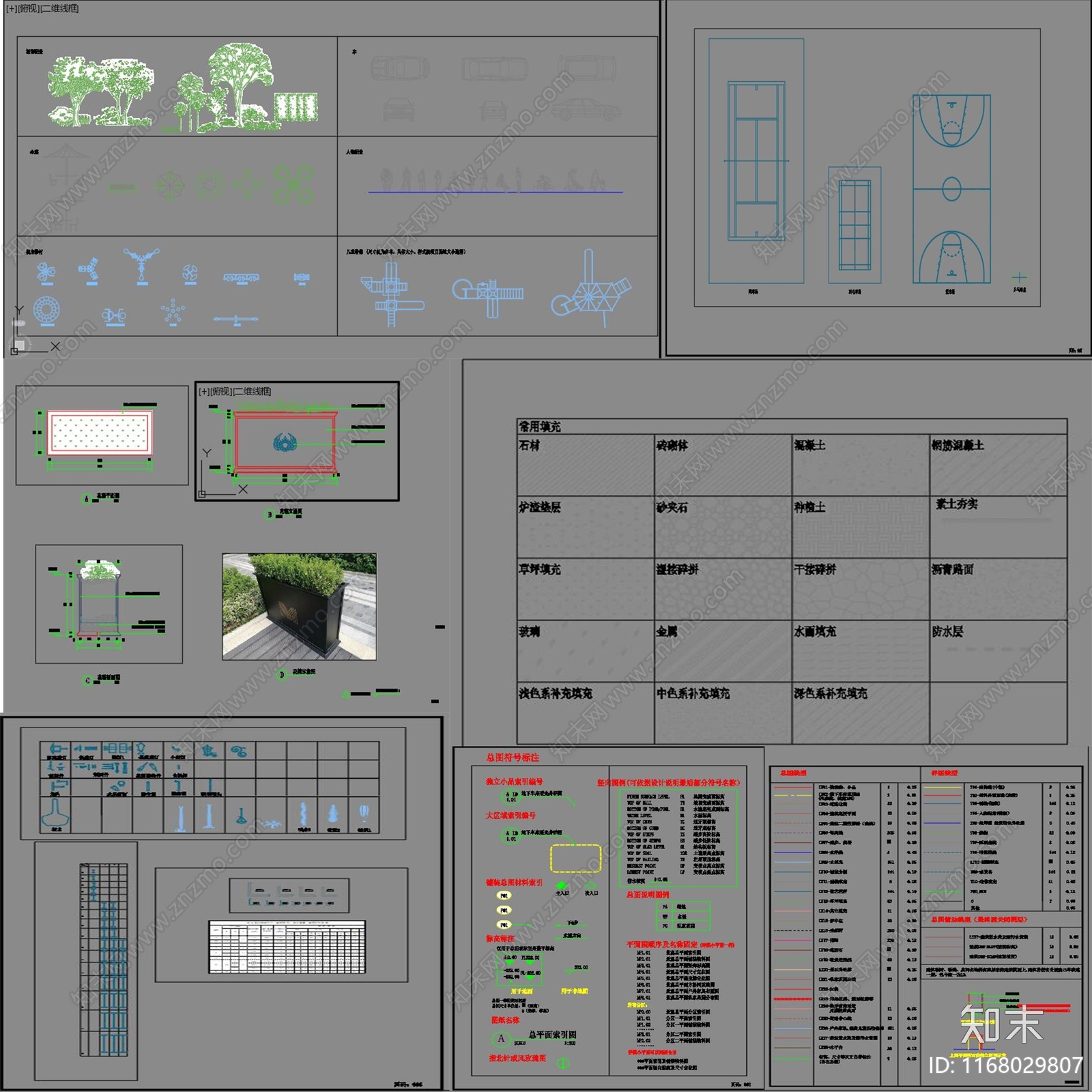Click the 金属 hatch cell

coord(723,650)
